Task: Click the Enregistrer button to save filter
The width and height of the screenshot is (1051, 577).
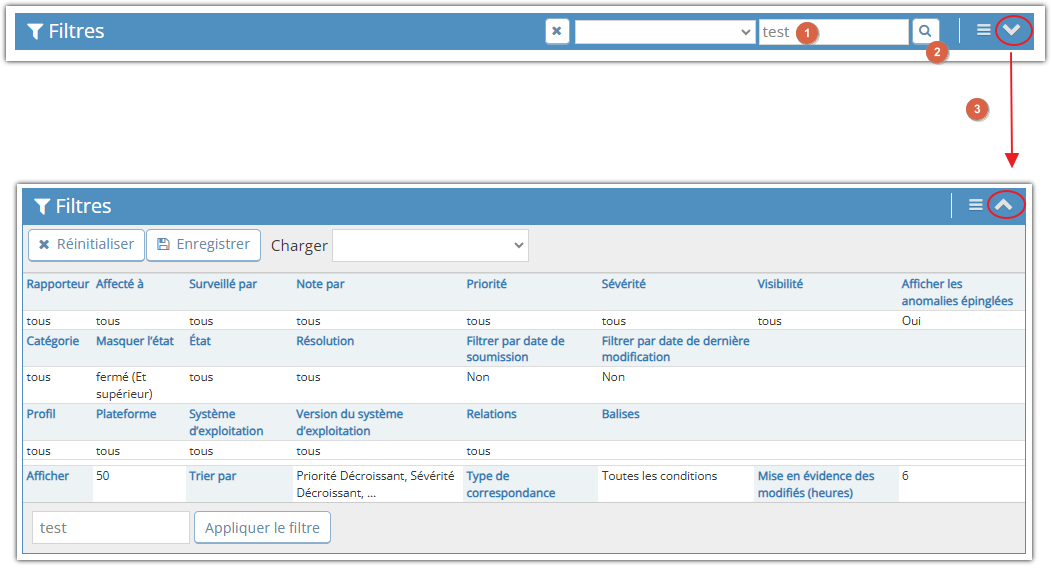Action: coord(204,245)
